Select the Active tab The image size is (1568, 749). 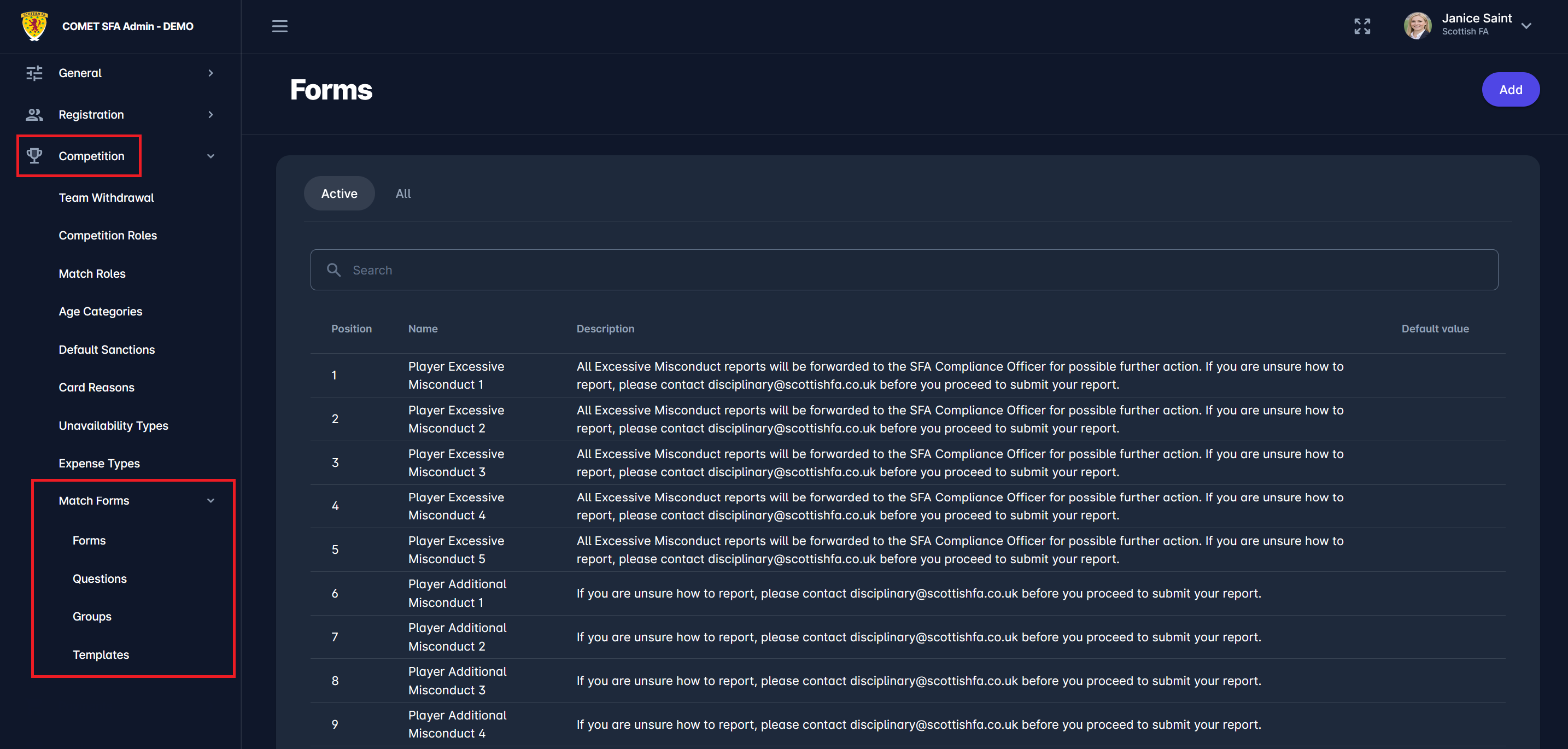pos(339,194)
